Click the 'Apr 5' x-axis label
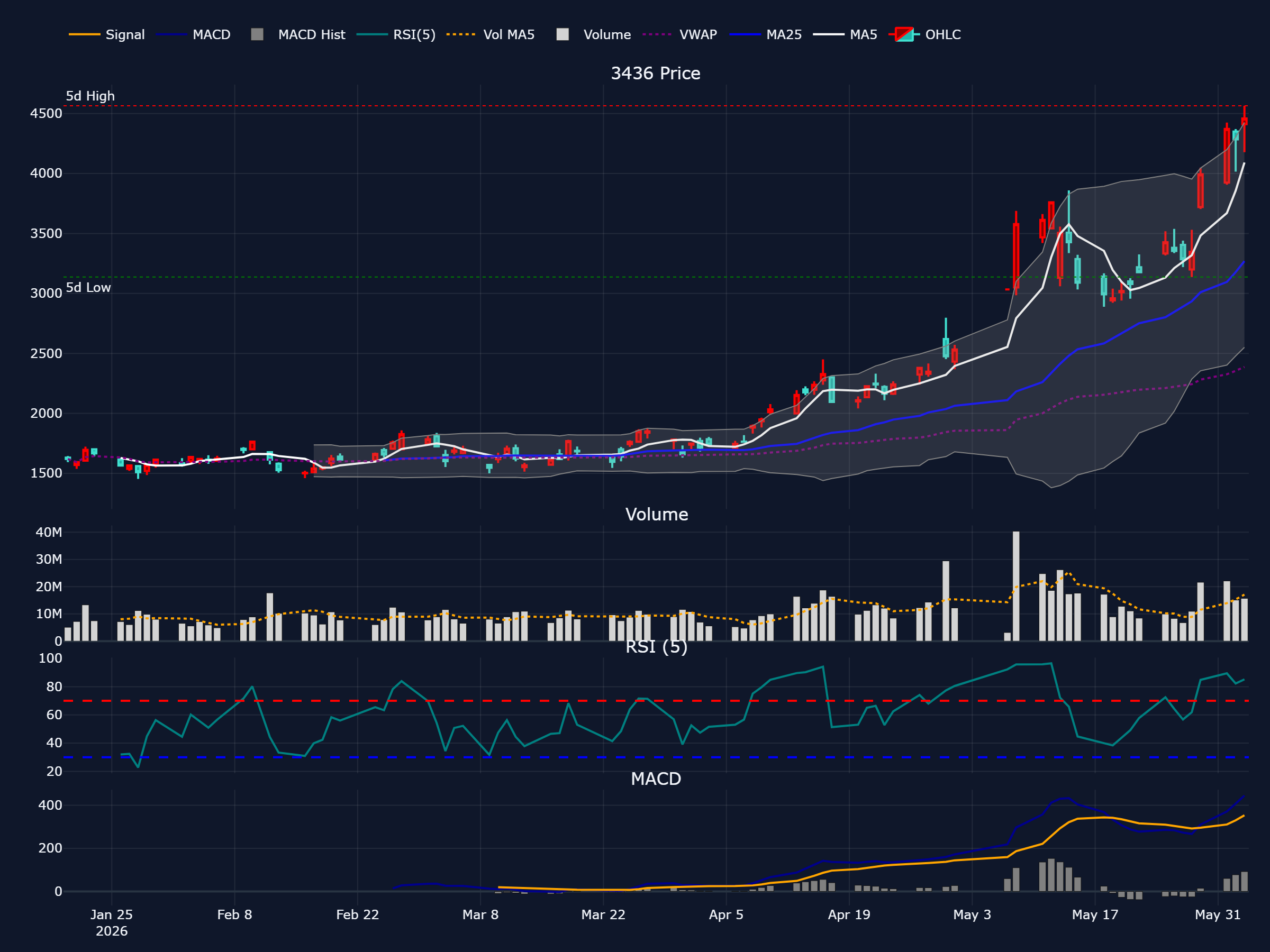The image size is (1270, 952). (727, 914)
